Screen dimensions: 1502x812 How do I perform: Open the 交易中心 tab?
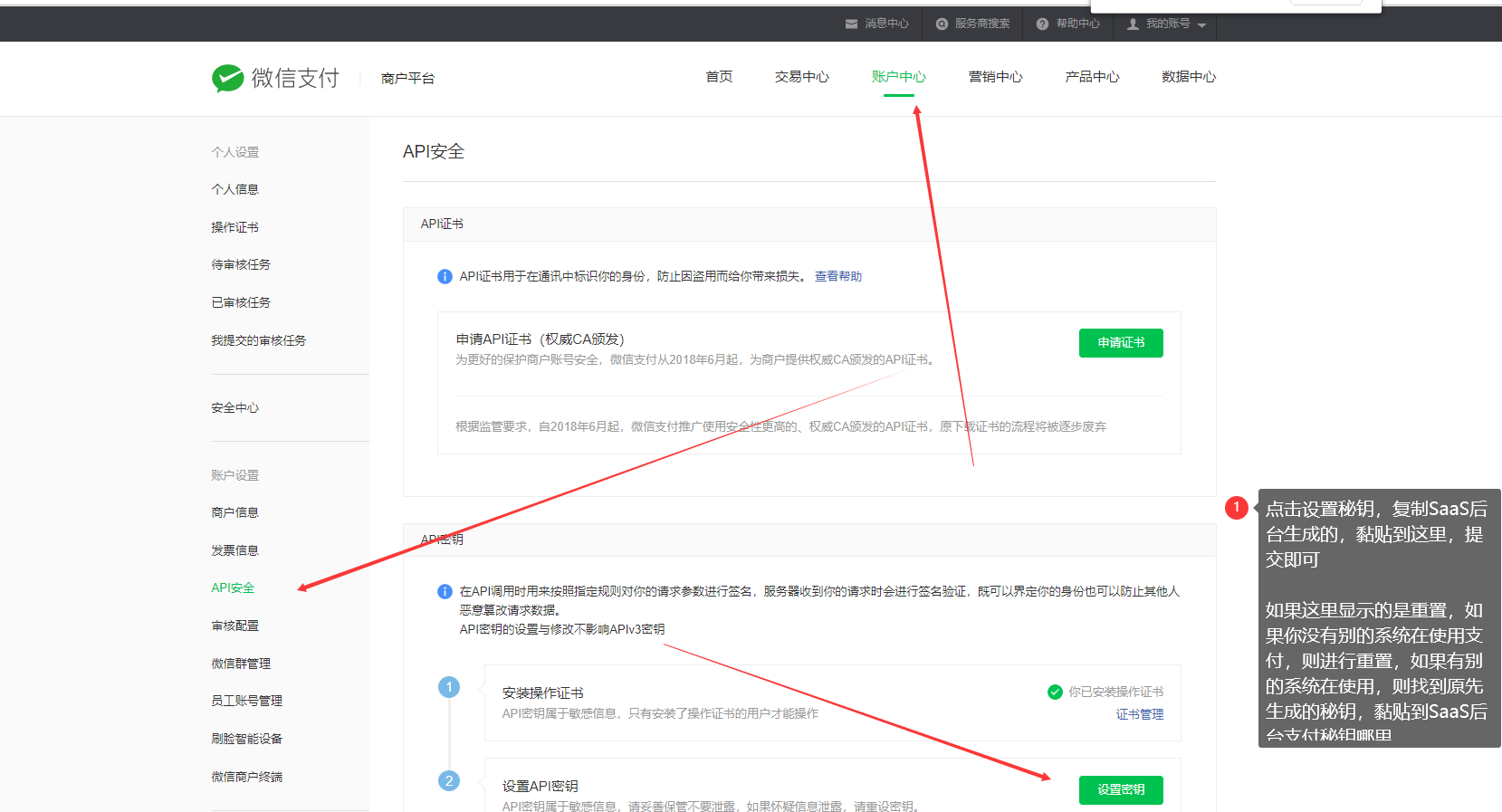coord(801,77)
